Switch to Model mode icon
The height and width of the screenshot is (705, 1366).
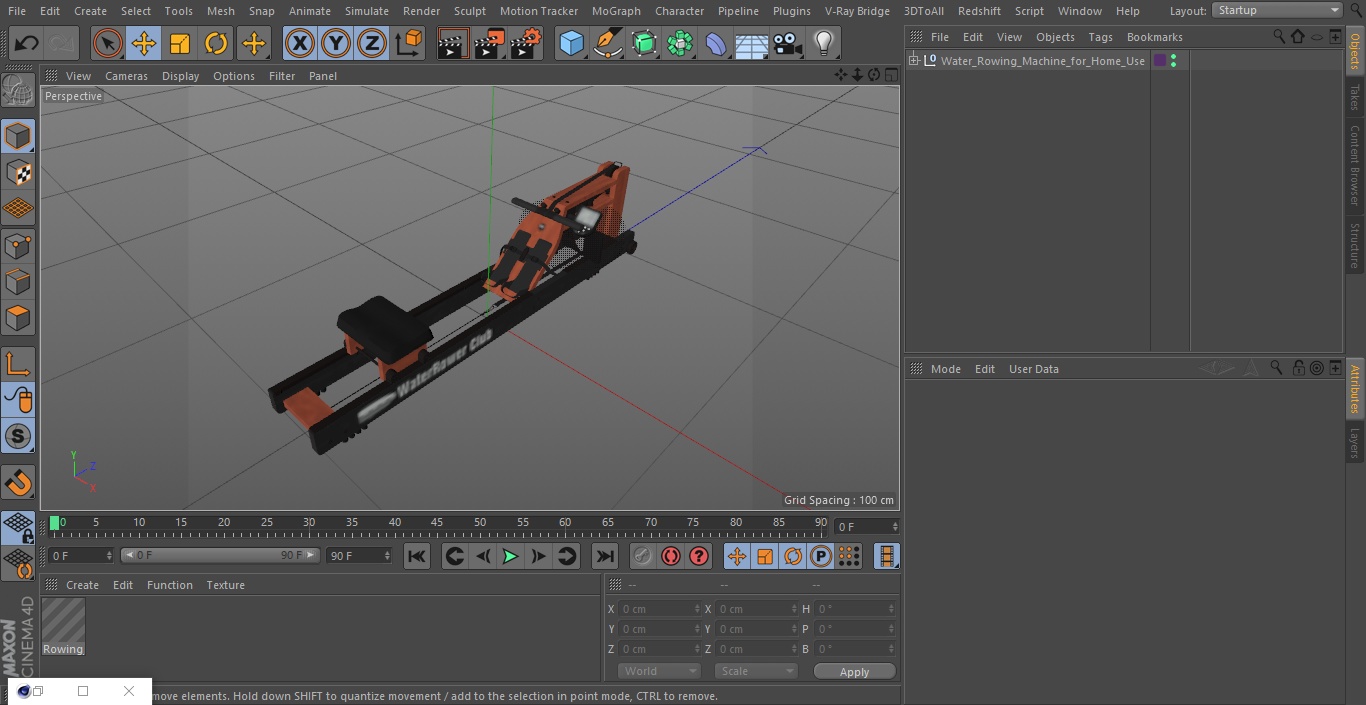tap(18, 136)
